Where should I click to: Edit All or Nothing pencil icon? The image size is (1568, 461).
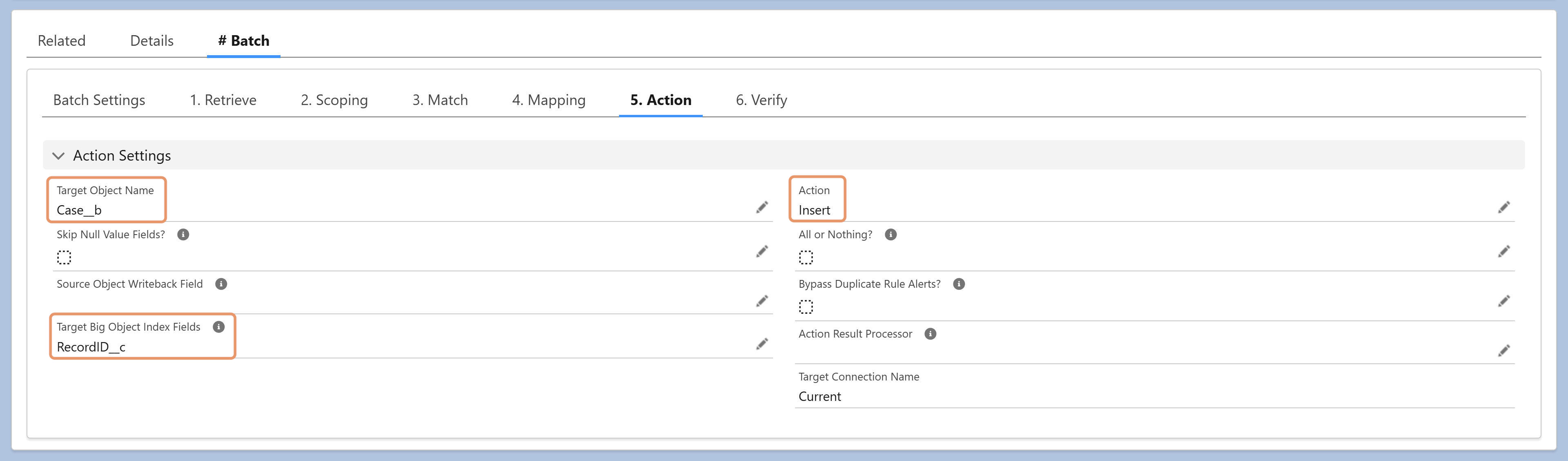pos(1503,251)
